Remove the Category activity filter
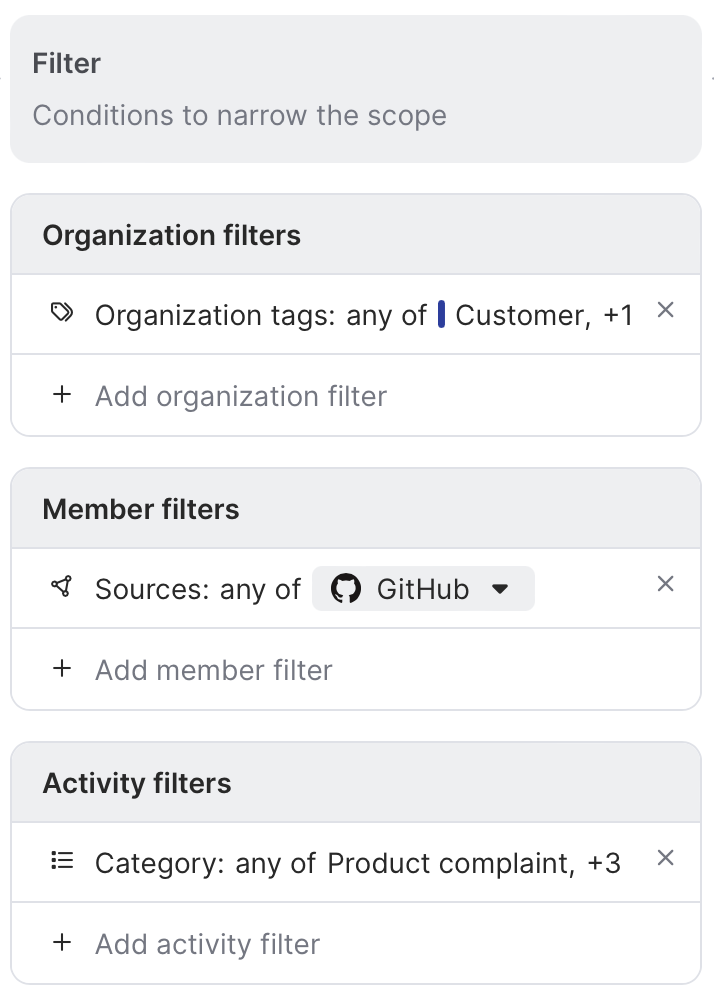 [x=665, y=858]
